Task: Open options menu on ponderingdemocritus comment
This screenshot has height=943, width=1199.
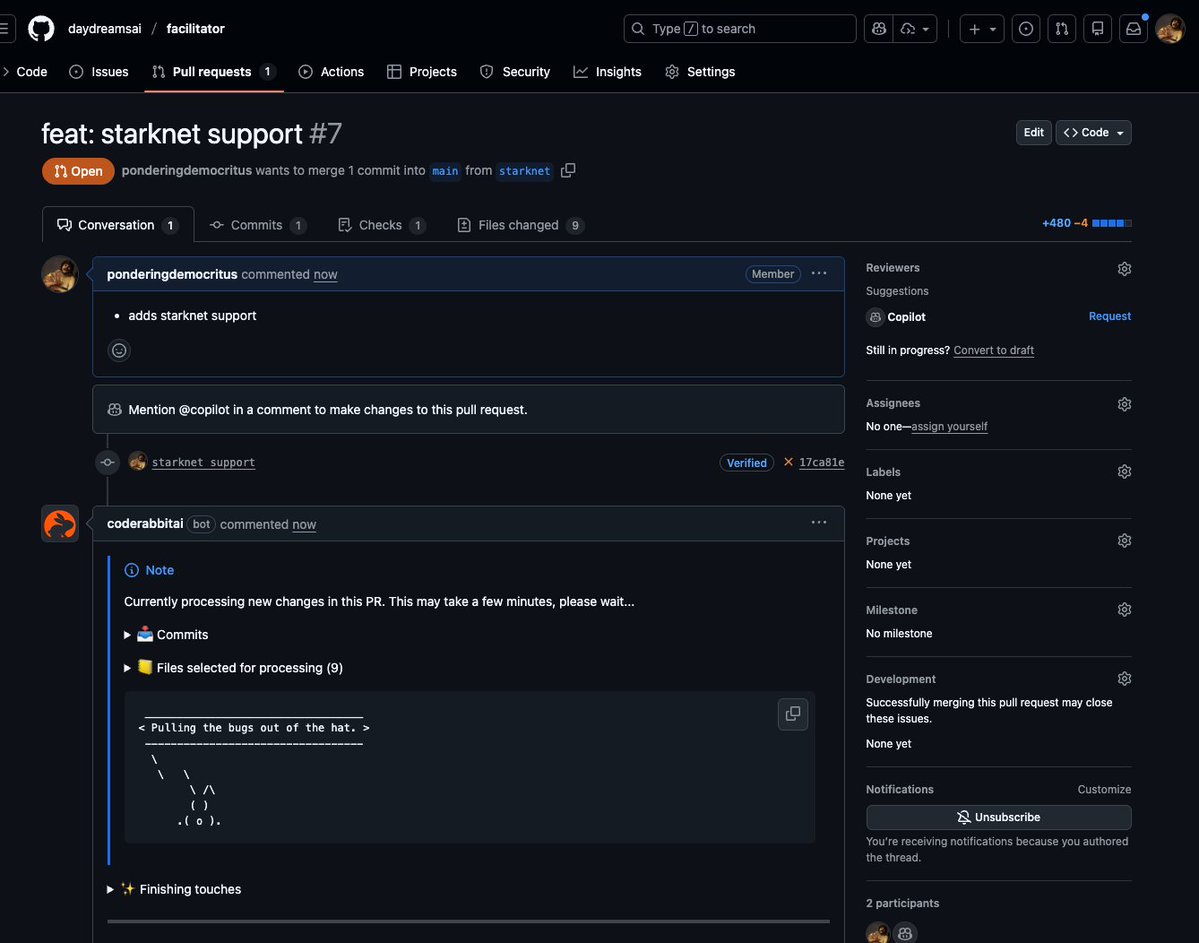Action: coord(819,274)
